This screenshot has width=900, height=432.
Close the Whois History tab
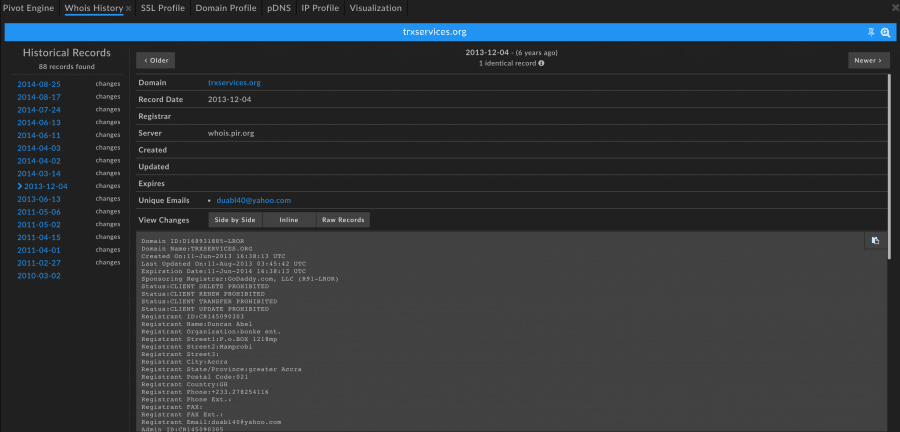coord(129,9)
